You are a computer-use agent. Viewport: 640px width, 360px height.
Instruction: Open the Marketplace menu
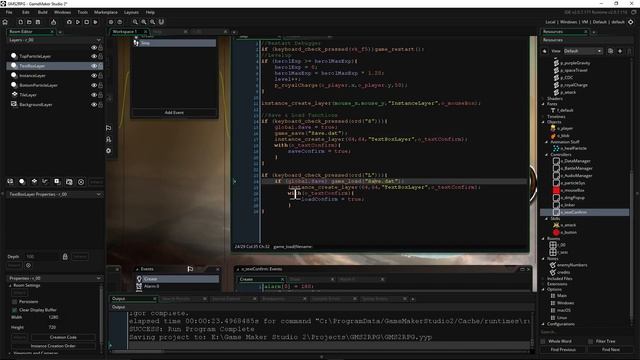pyautogui.click(x=106, y=12)
